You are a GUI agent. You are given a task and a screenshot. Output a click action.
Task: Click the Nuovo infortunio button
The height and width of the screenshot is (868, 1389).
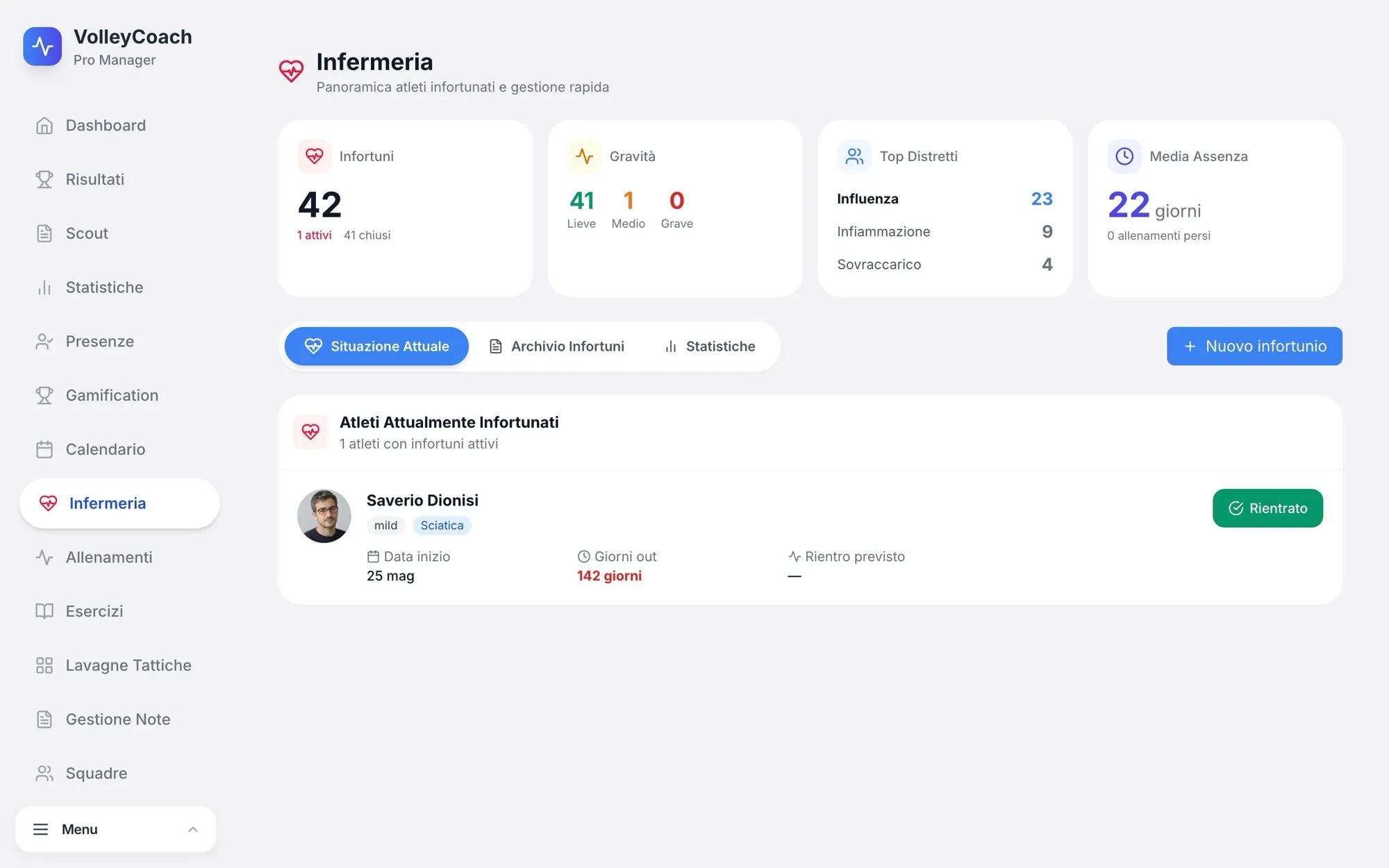tap(1254, 346)
